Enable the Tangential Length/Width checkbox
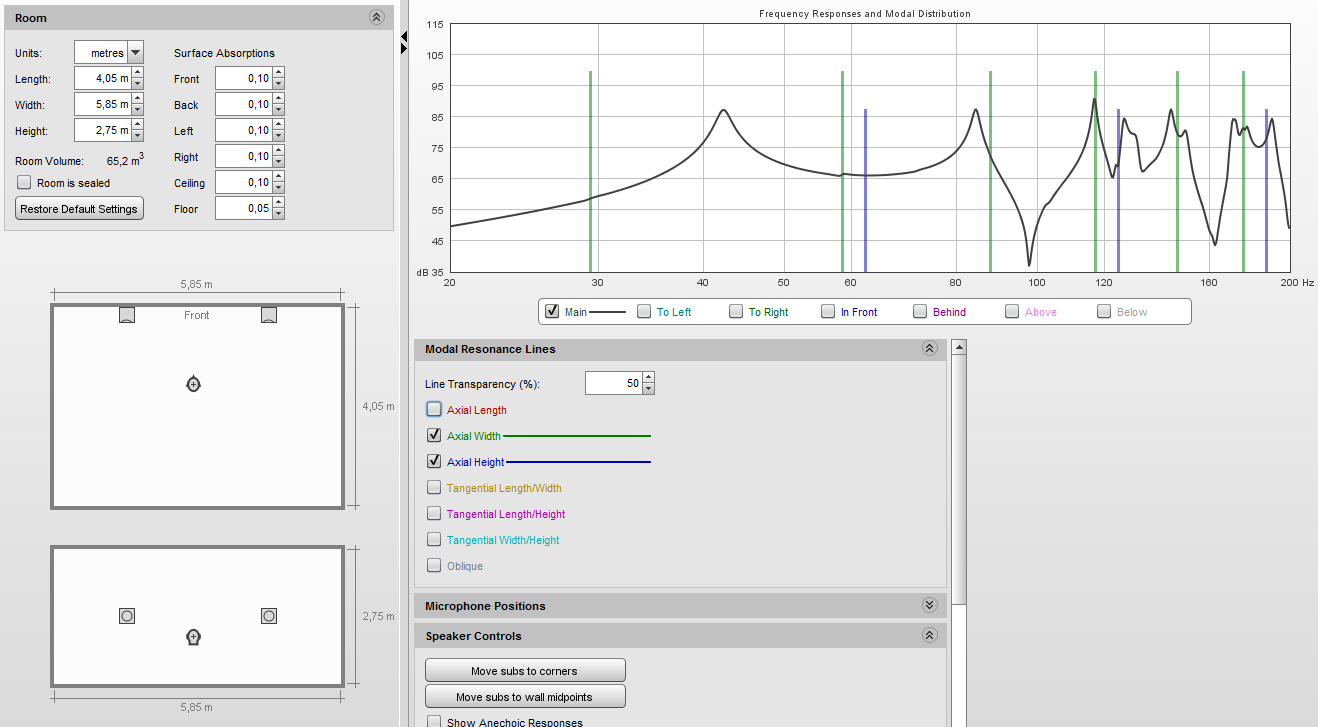 click(x=434, y=487)
